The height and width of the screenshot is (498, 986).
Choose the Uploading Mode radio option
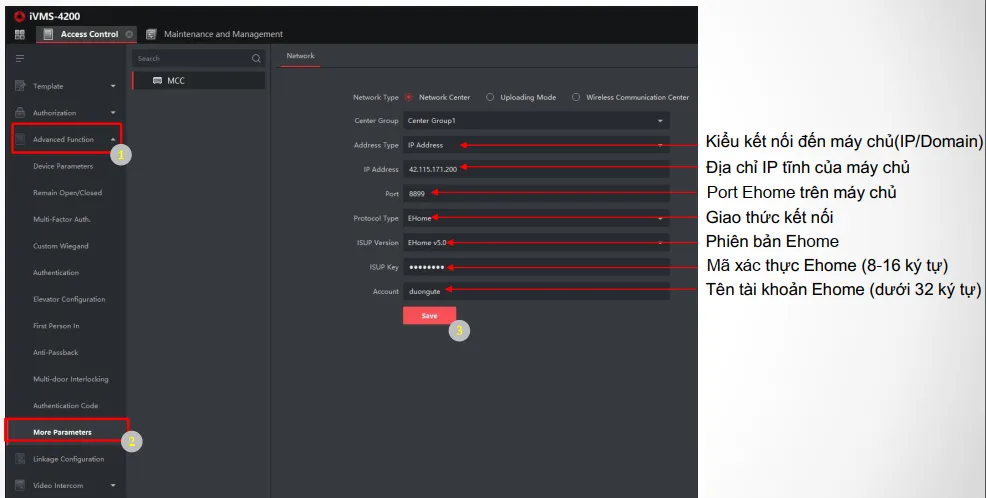tap(490, 98)
